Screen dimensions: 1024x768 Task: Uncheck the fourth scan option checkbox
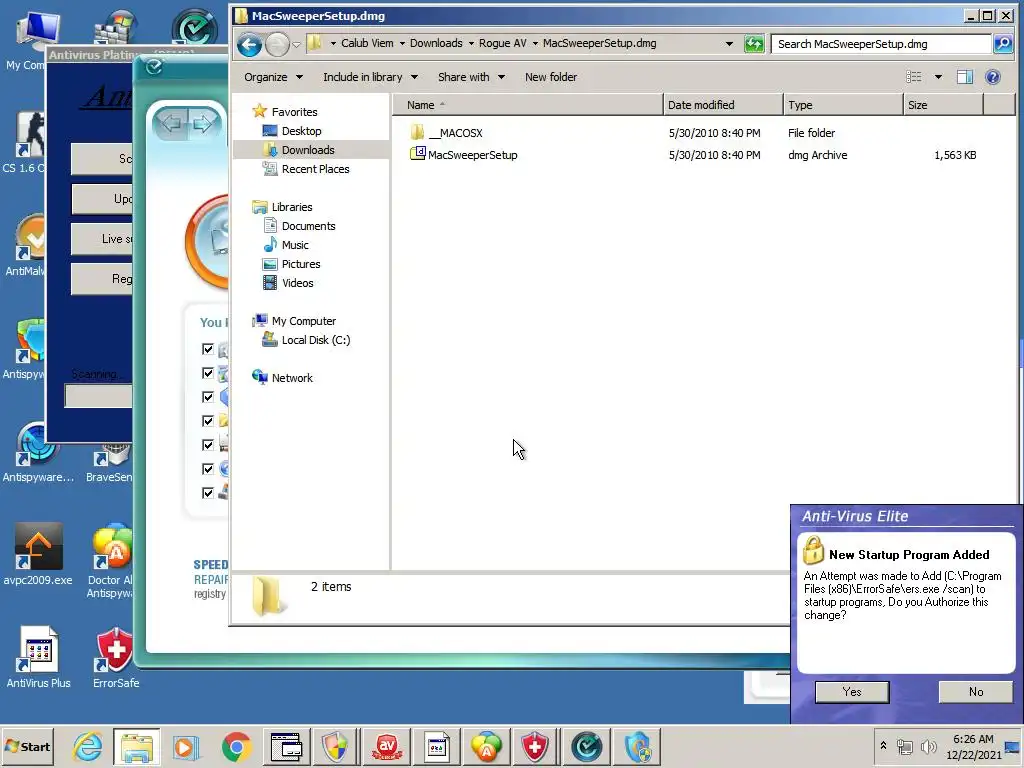tap(208, 421)
